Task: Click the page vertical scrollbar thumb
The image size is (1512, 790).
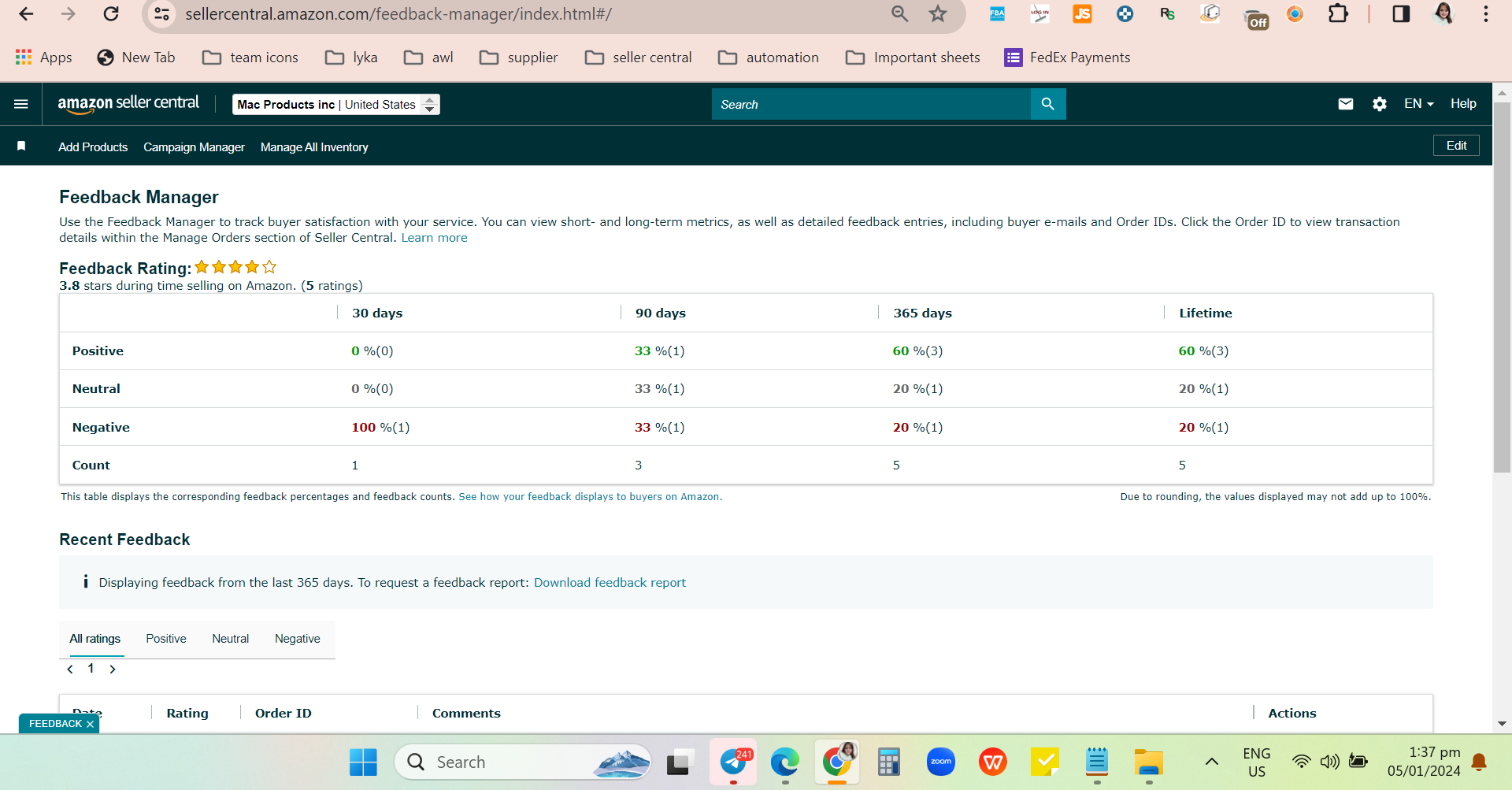Action: point(1502,287)
